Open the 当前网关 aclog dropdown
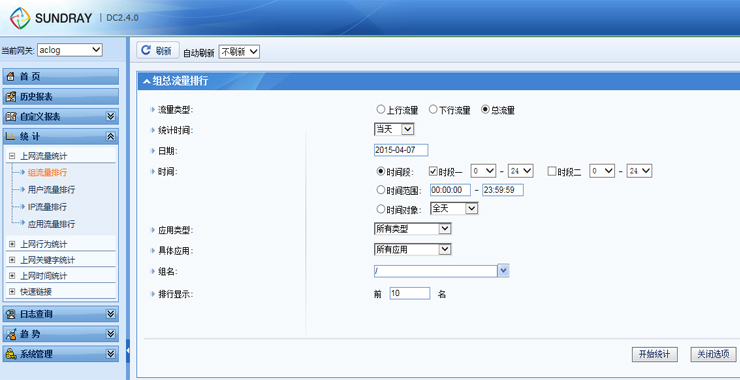 coord(70,50)
